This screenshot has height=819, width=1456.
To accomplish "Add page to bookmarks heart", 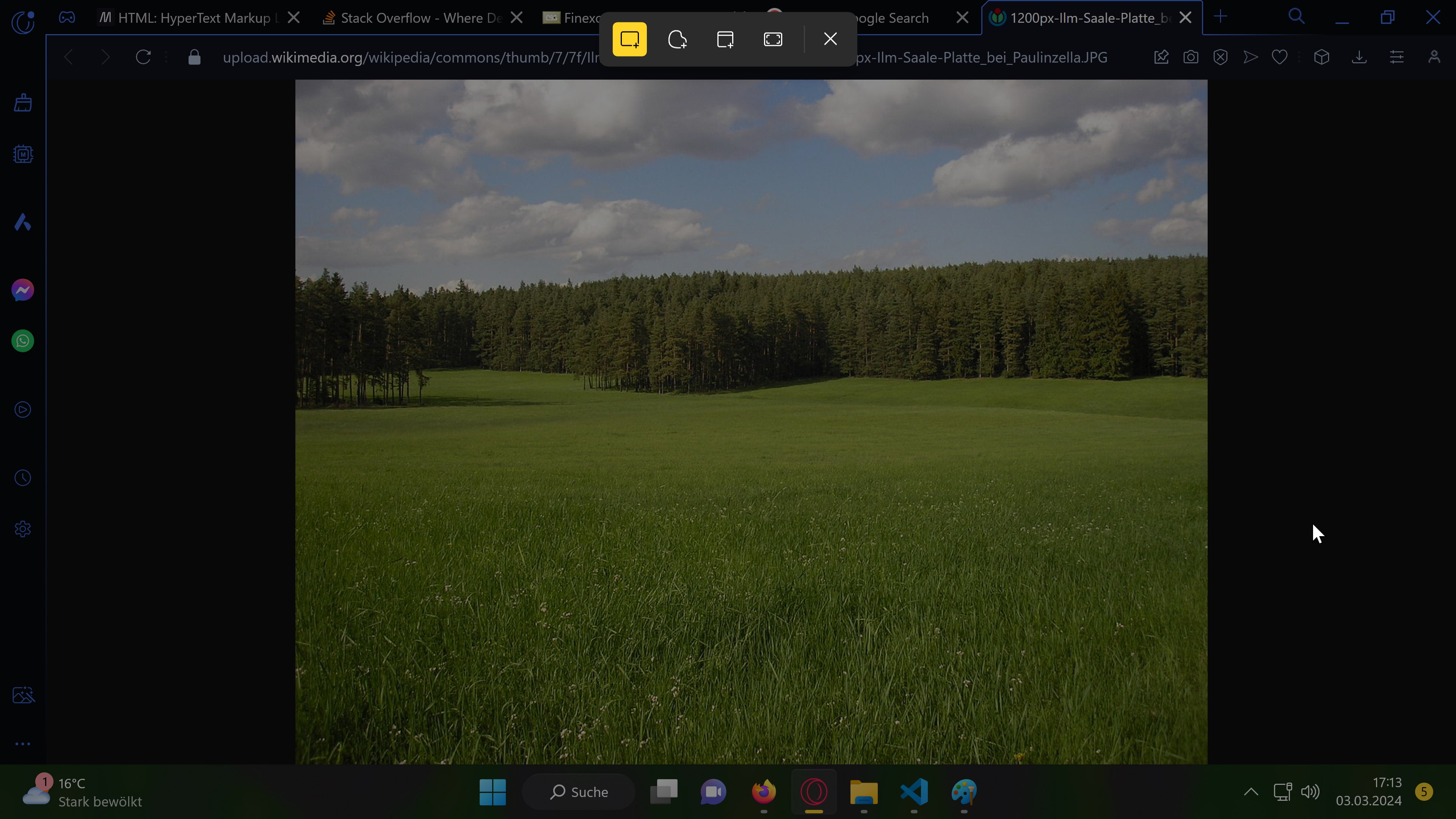I will coord(1280,57).
